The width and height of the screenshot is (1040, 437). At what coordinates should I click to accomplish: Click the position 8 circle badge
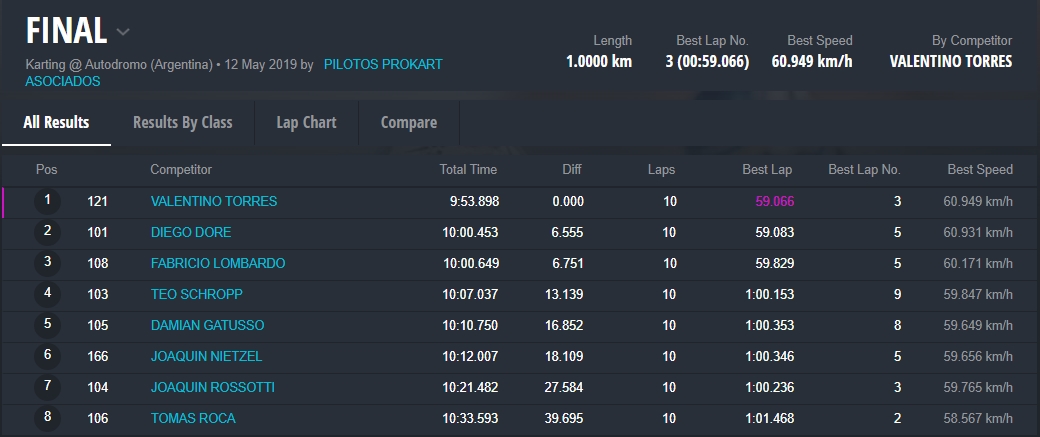coord(47,418)
